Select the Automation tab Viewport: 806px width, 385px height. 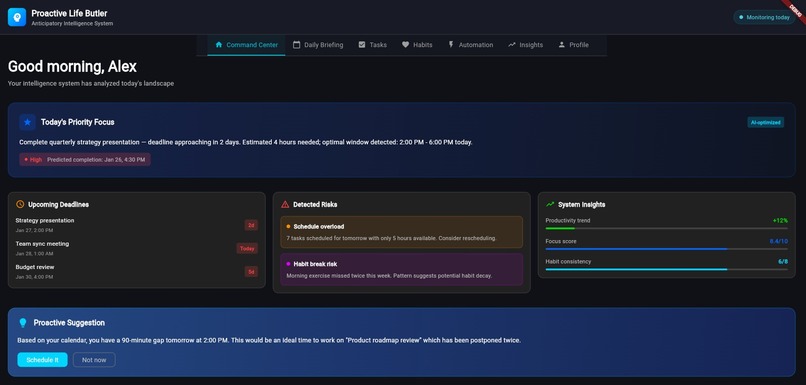(470, 45)
